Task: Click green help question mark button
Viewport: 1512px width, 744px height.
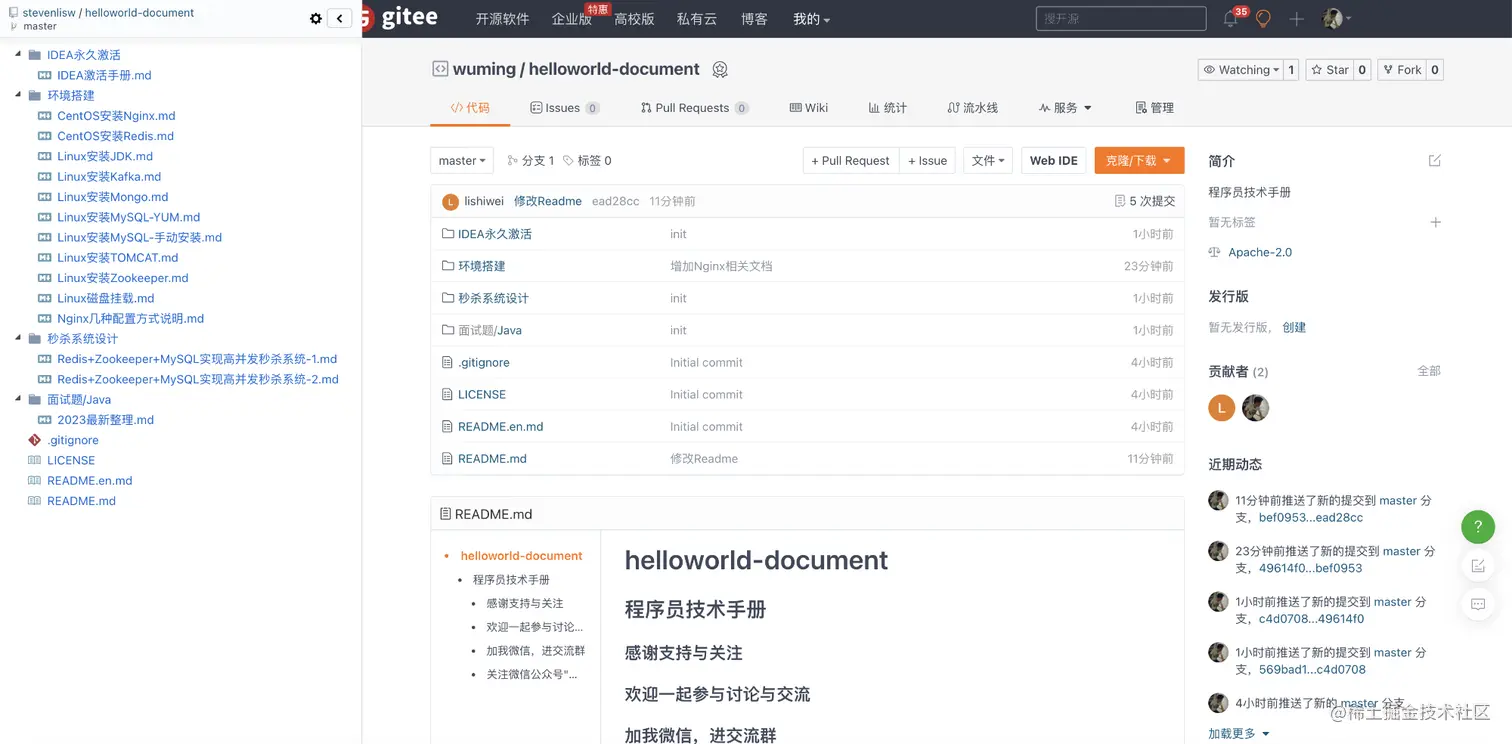Action: 1478,526
